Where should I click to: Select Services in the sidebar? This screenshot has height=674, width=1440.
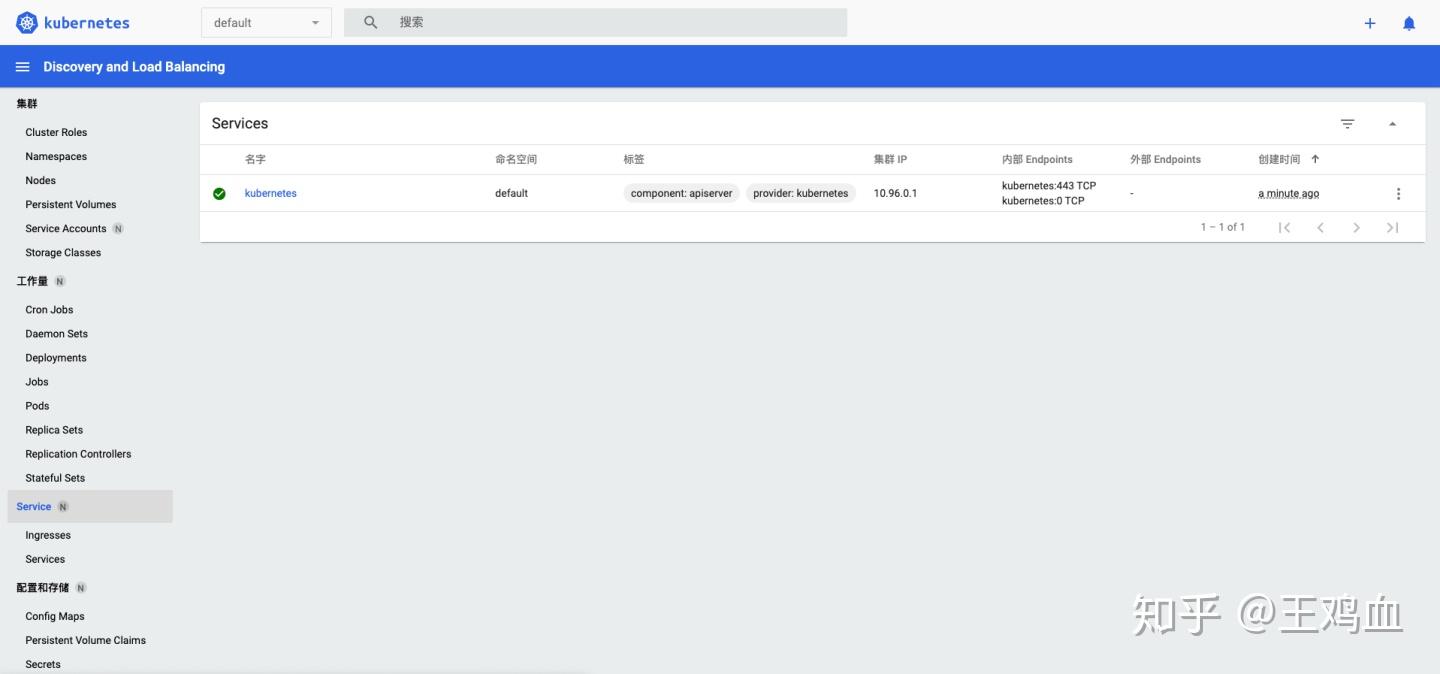tap(44, 559)
